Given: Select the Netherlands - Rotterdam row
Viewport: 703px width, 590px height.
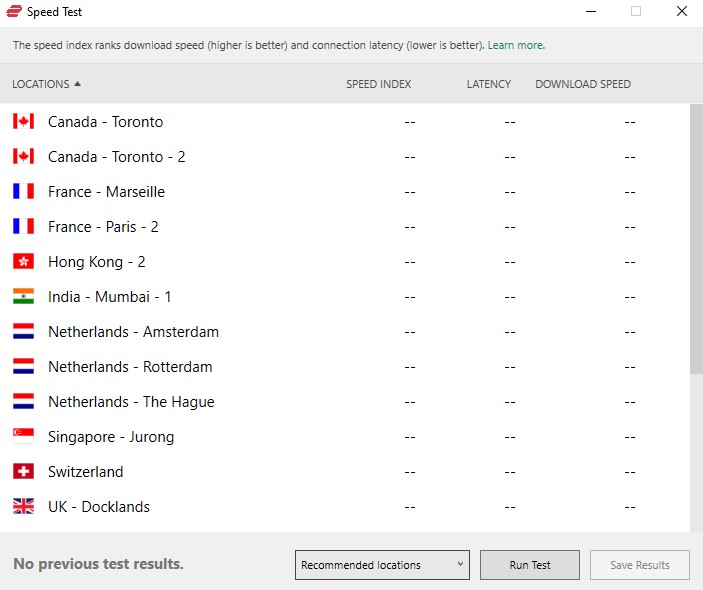Looking at the screenshot, I should (130, 367).
